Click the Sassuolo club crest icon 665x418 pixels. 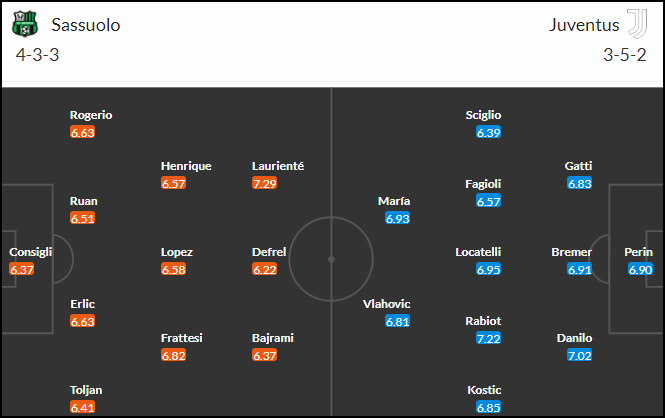pyautogui.click(x=25, y=24)
